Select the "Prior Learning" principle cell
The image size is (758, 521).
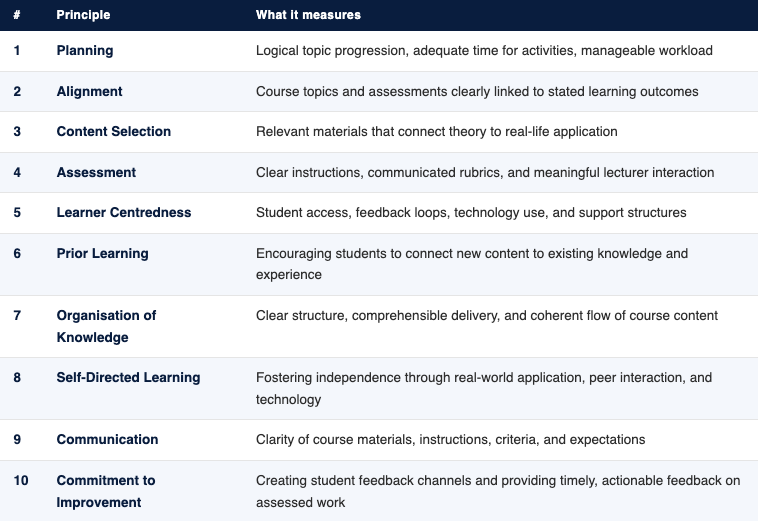pos(102,253)
